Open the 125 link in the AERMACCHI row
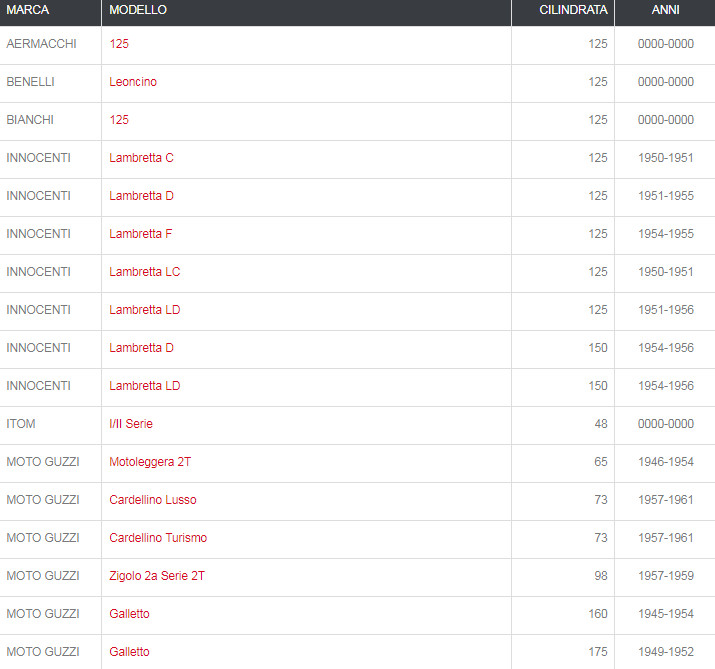 (119, 44)
